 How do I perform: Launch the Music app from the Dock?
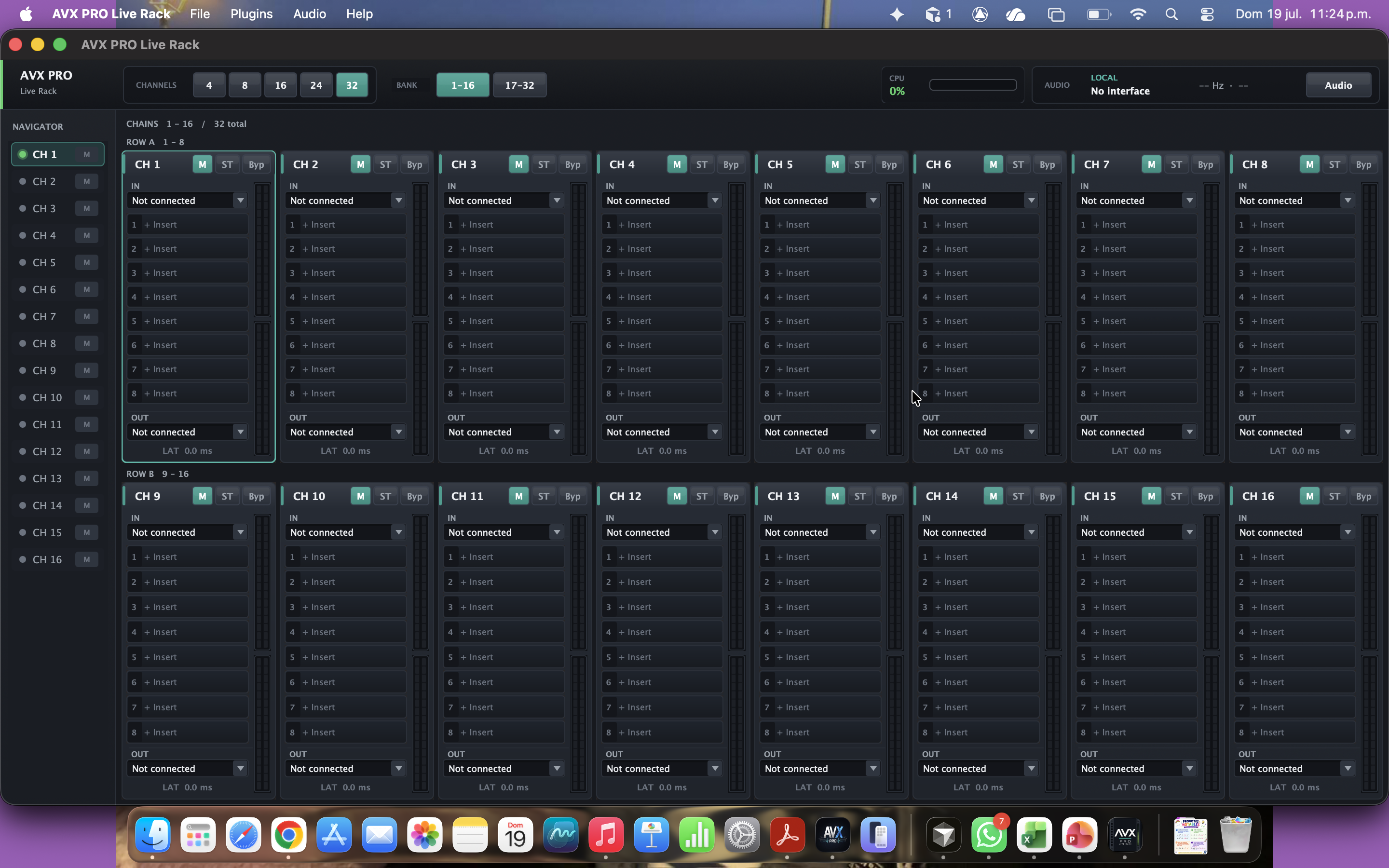[x=606, y=835]
